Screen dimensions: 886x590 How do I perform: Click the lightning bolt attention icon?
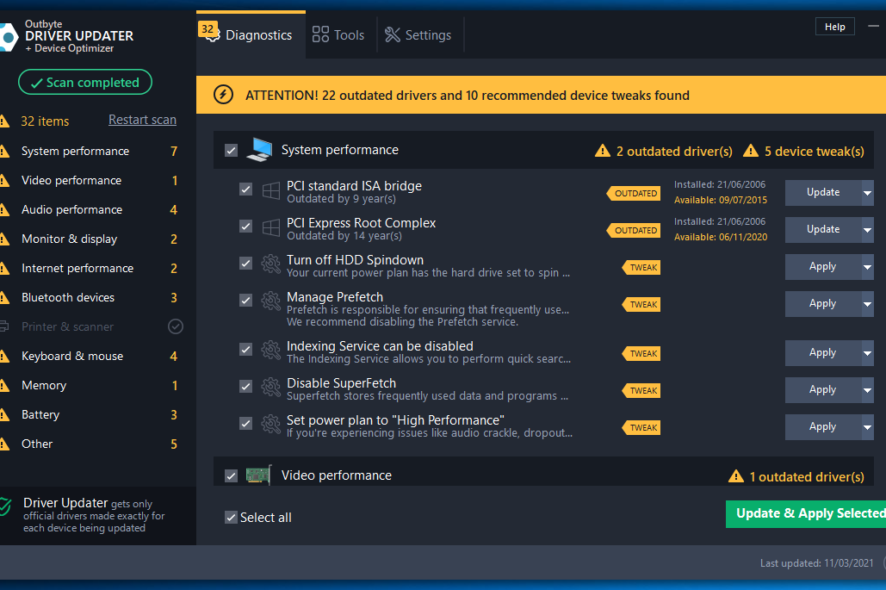[223, 94]
